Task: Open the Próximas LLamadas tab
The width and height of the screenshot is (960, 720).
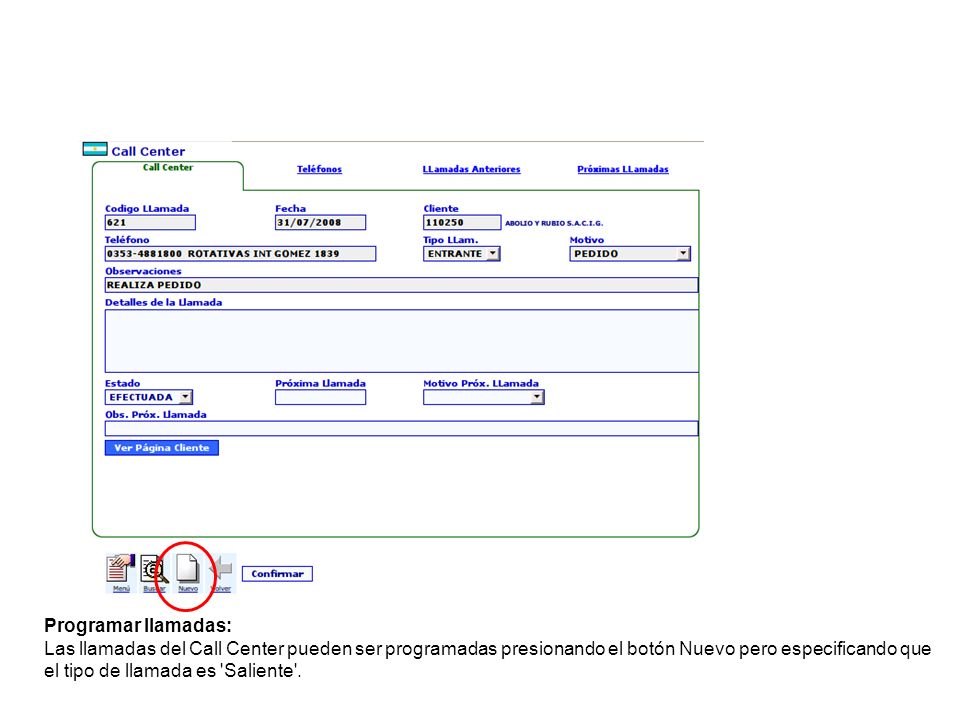Action: click(623, 169)
